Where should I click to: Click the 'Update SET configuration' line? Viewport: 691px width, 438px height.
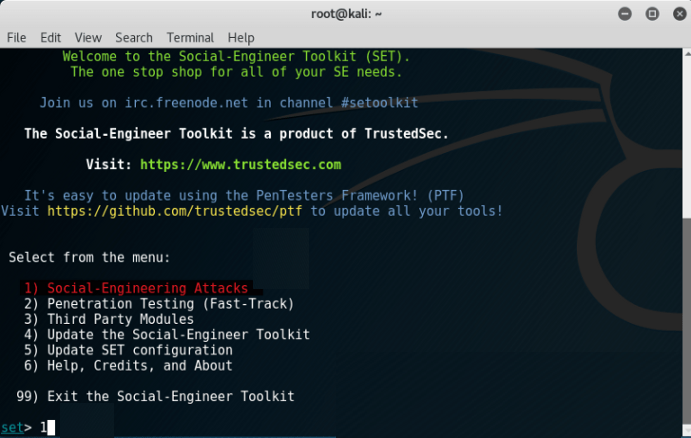(x=128, y=350)
